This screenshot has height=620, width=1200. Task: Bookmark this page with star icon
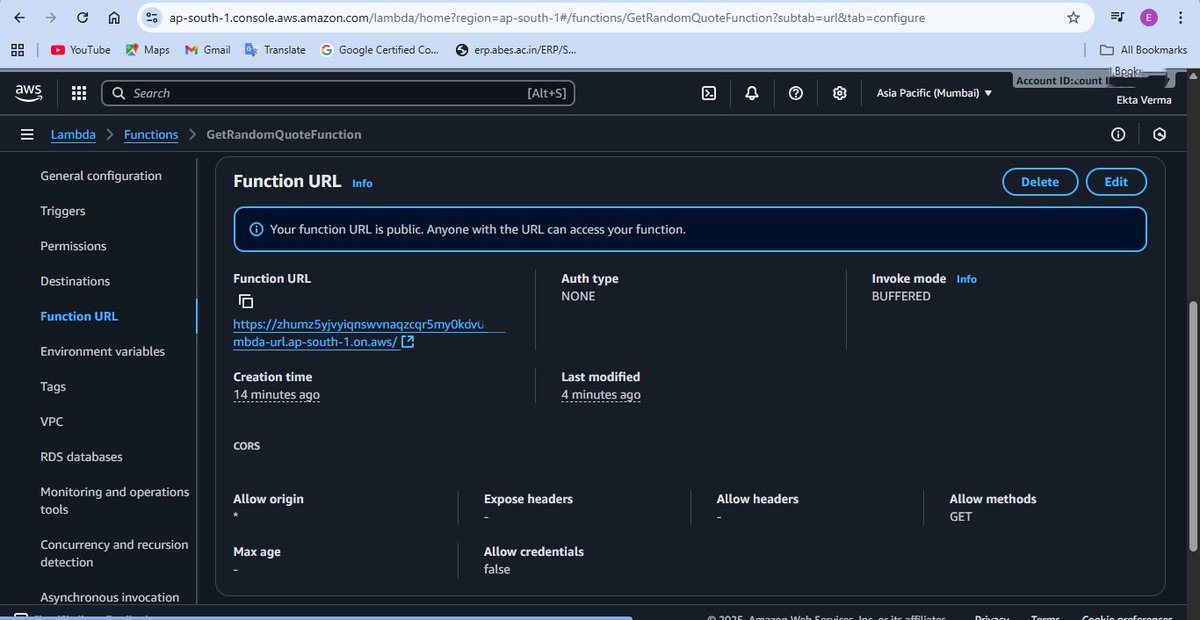pos(1073,17)
